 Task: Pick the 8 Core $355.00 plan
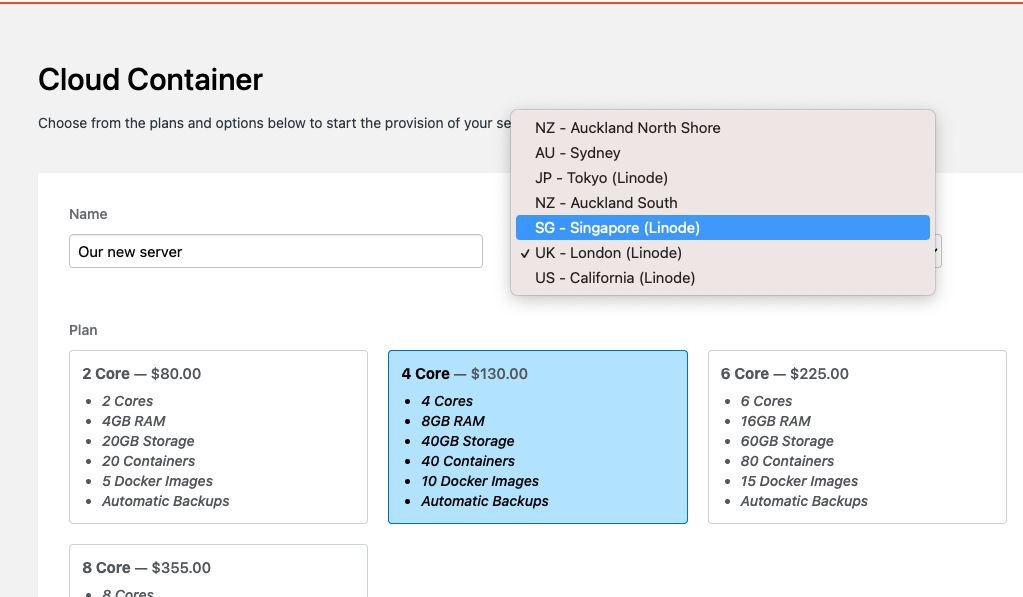coord(218,570)
